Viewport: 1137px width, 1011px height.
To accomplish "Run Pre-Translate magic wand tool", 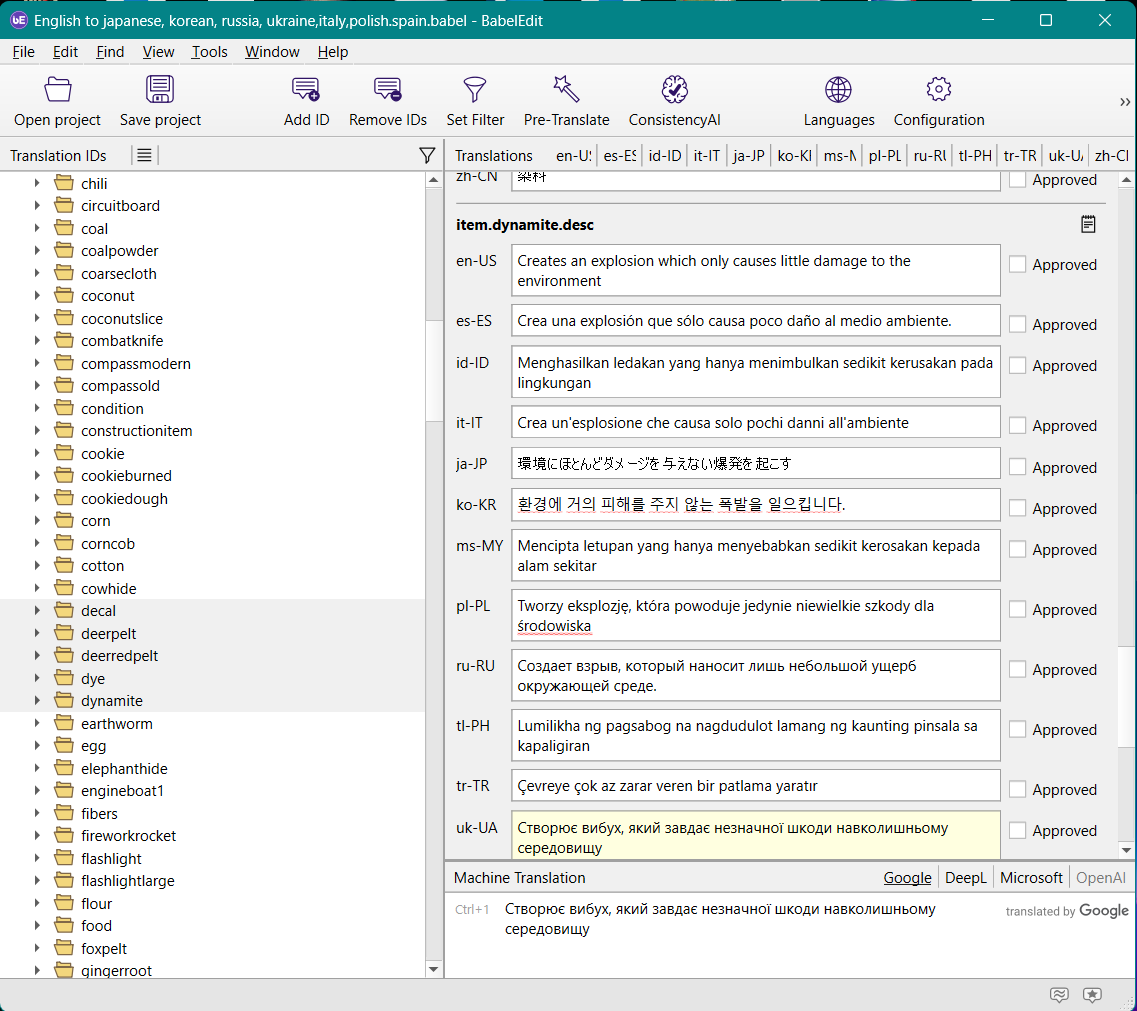I will (x=566, y=91).
